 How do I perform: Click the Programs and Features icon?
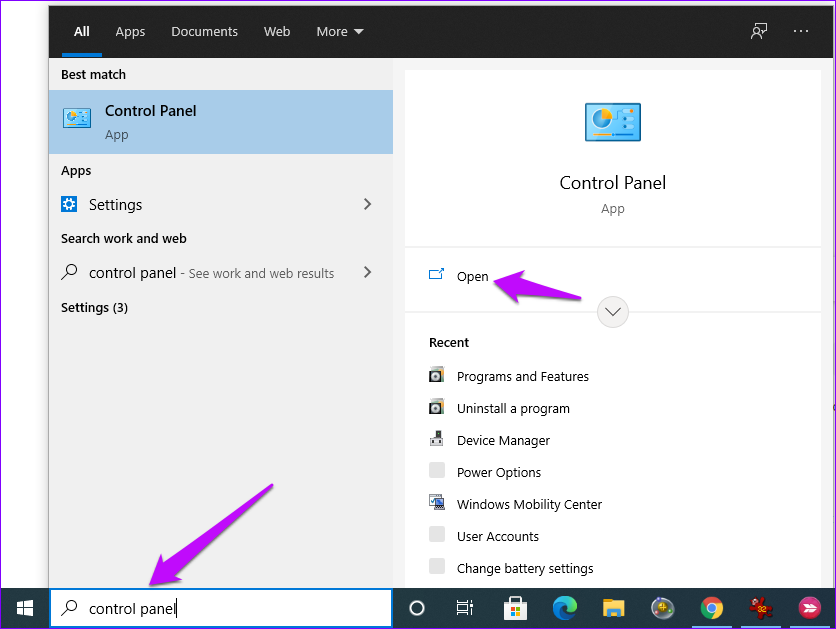point(437,375)
